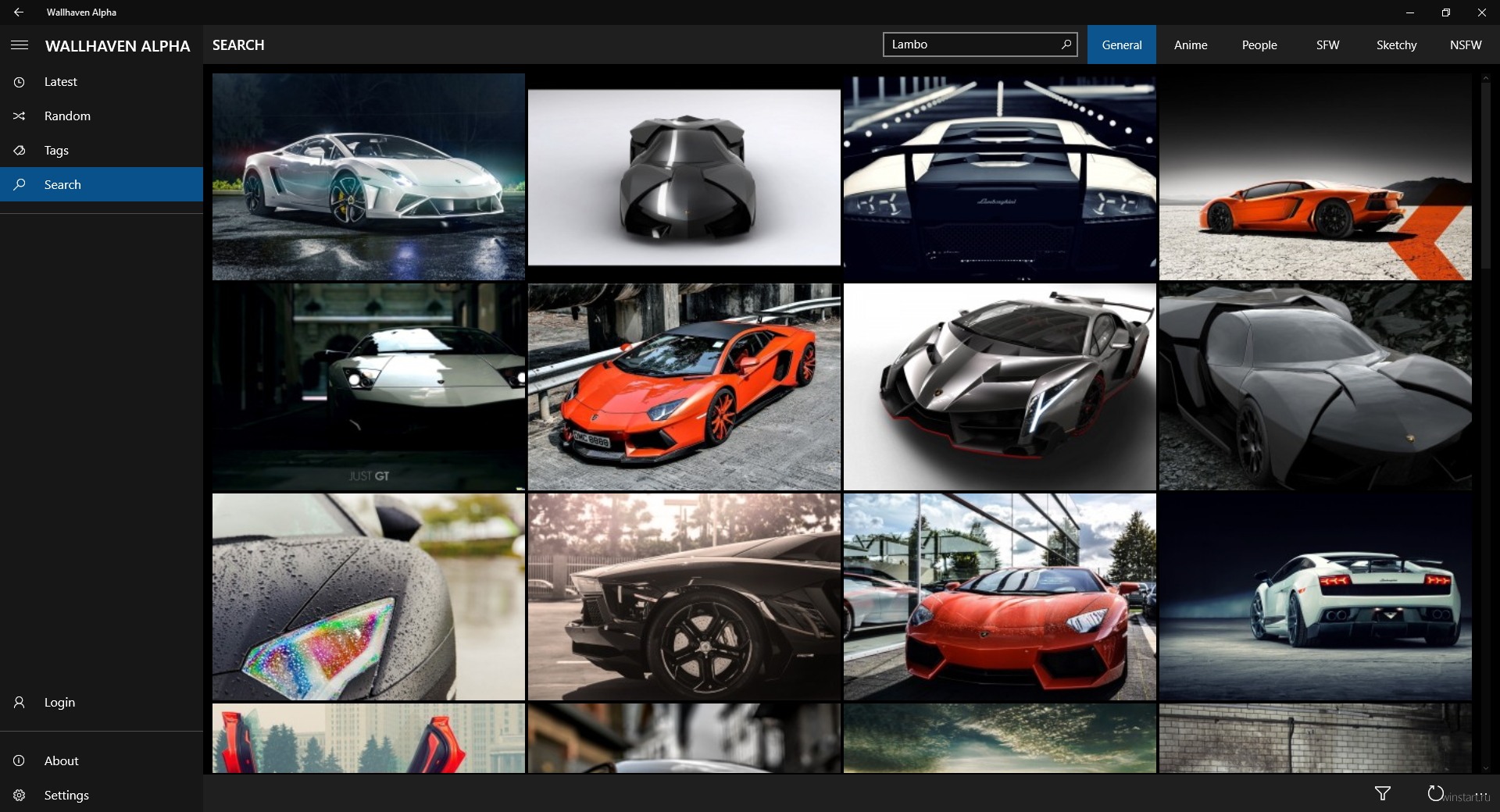
Task: Open the rainbow headlight raindrops wallpaper
Action: (369, 597)
